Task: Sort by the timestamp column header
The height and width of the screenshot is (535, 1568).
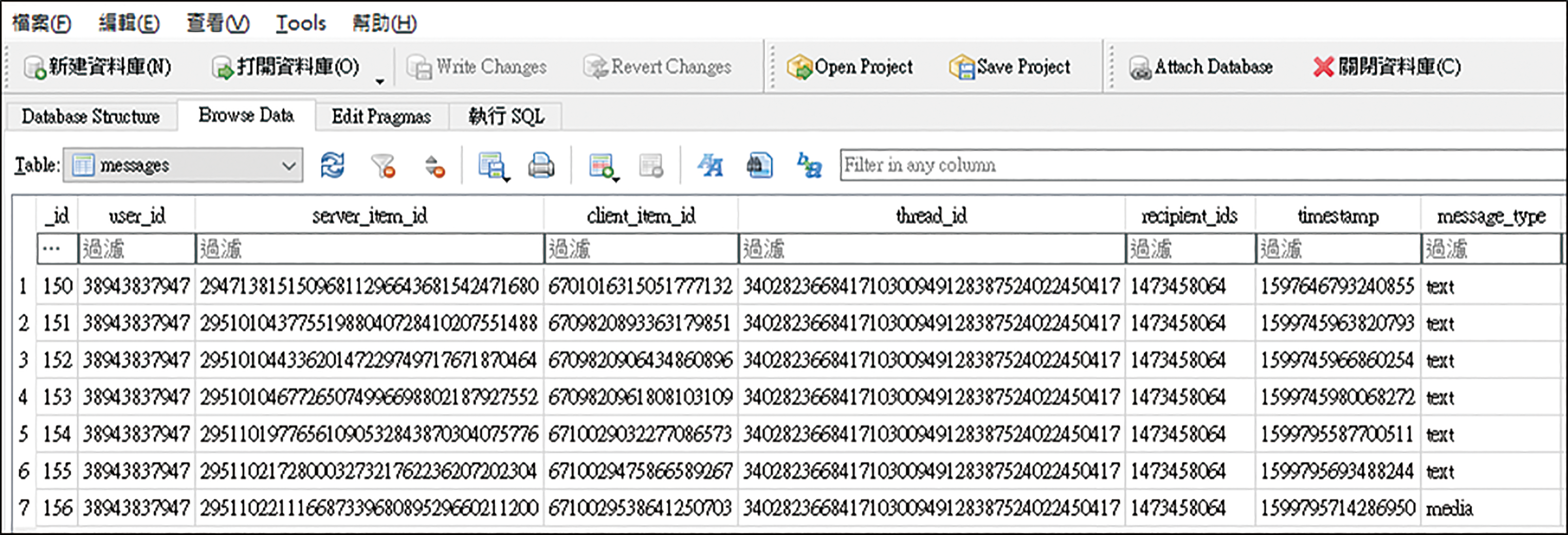Action: pyautogui.click(x=1338, y=215)
